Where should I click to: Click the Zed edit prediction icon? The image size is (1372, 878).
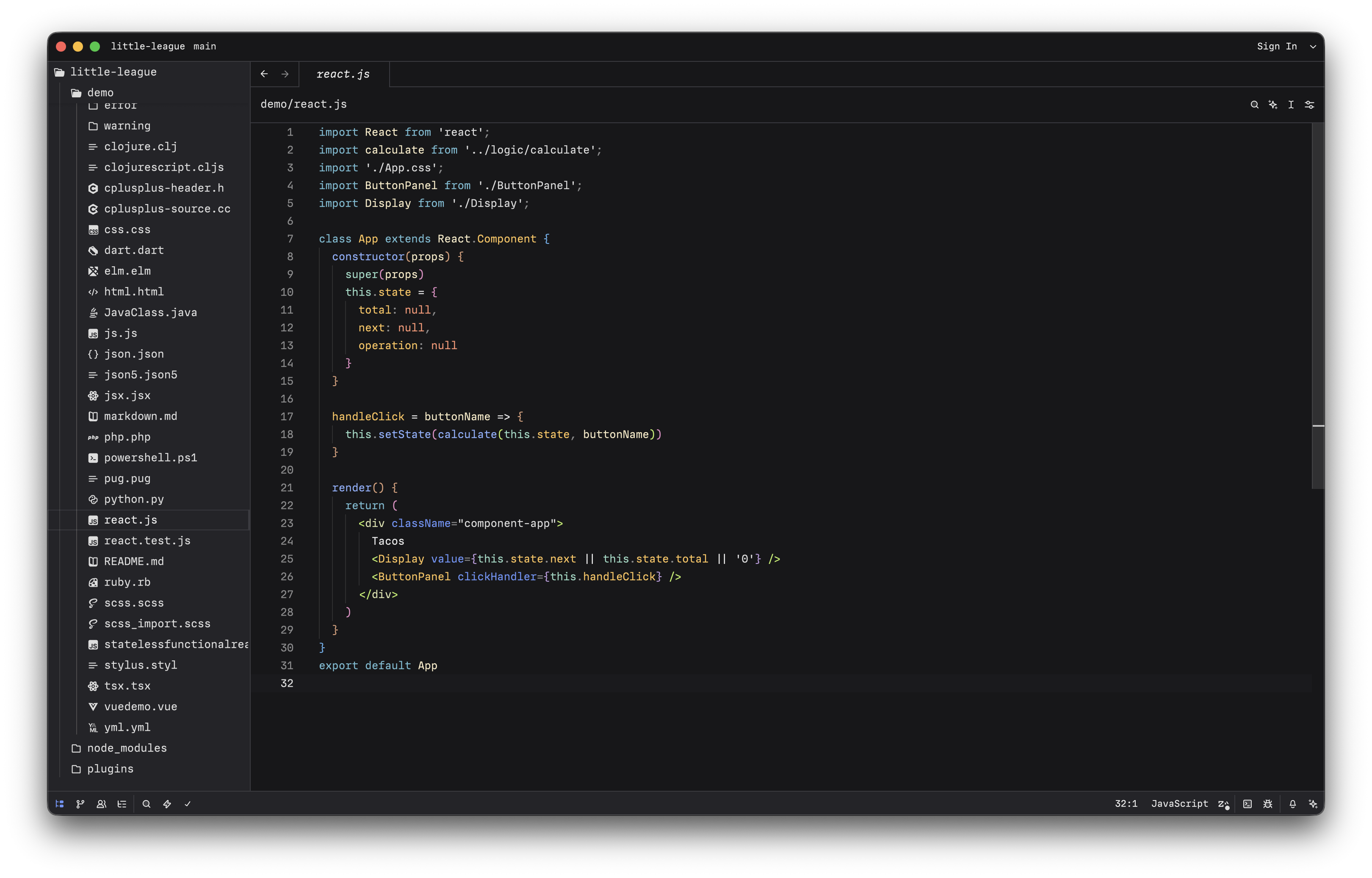coord(1224,803)
